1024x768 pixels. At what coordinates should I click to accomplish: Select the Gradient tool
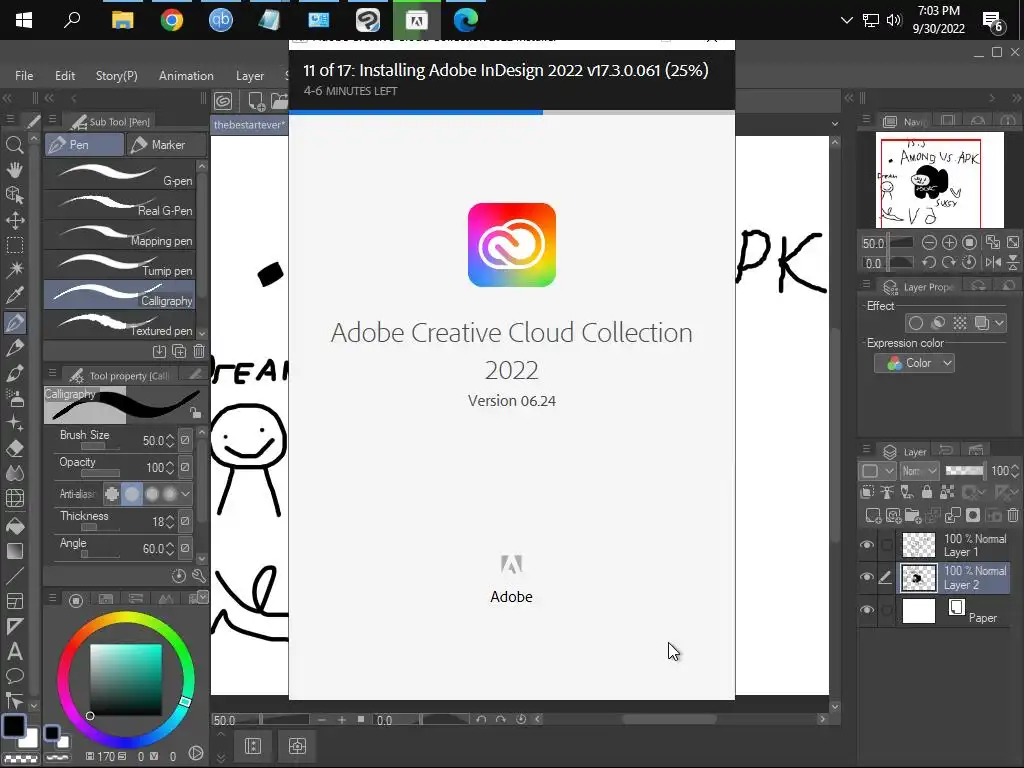coord(14,551)
